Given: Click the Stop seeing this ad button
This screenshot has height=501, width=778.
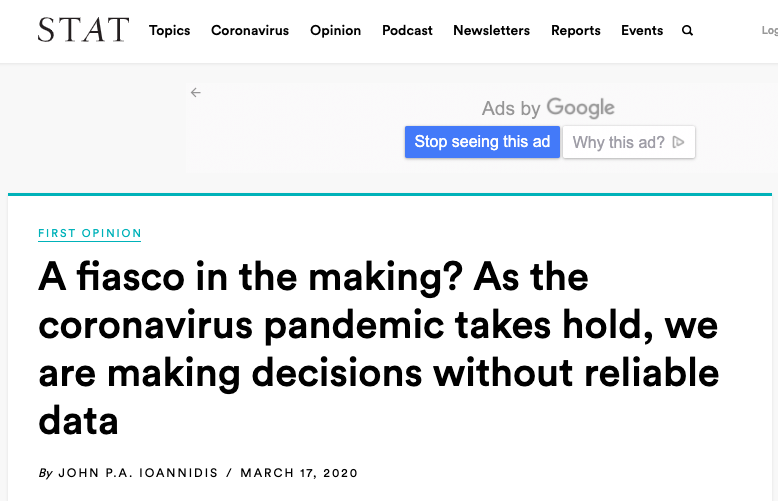Looking at the screenshot, I should 482,142.
